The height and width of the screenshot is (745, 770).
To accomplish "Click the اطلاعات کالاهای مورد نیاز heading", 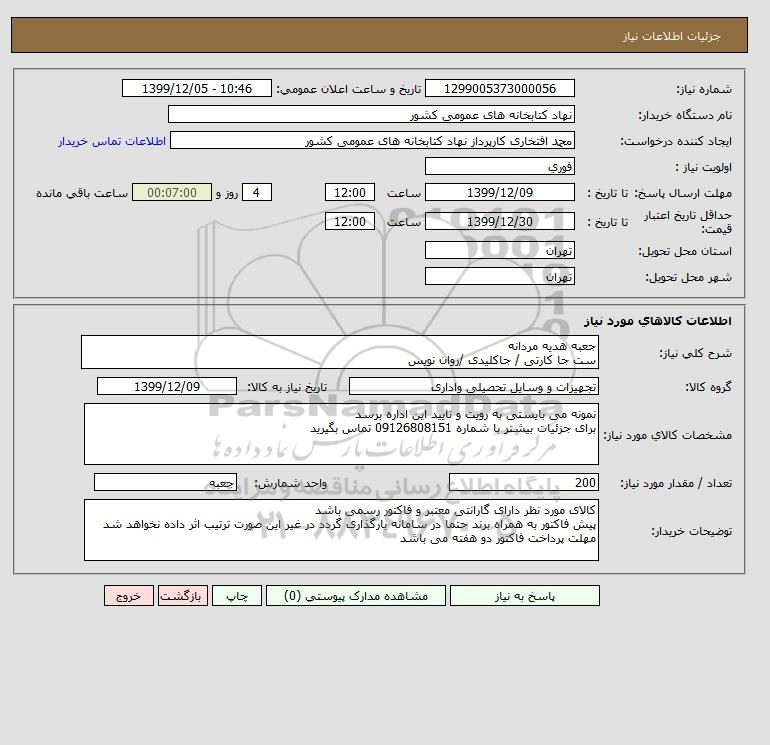I will [658, 321].
